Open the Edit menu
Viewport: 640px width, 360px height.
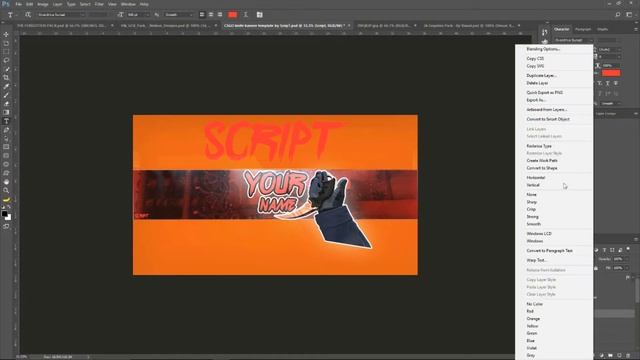[29, 4]
